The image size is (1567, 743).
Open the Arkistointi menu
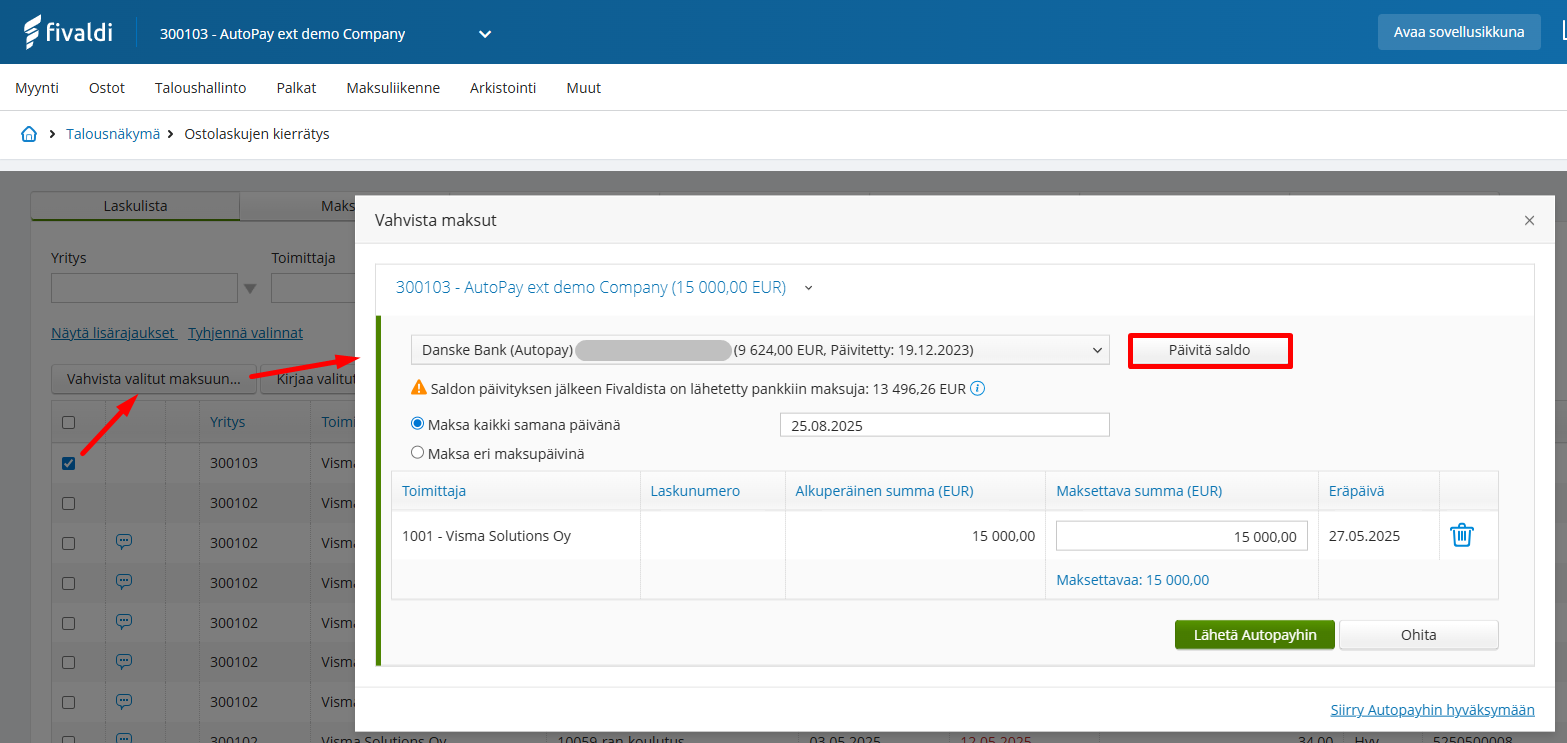503,88
